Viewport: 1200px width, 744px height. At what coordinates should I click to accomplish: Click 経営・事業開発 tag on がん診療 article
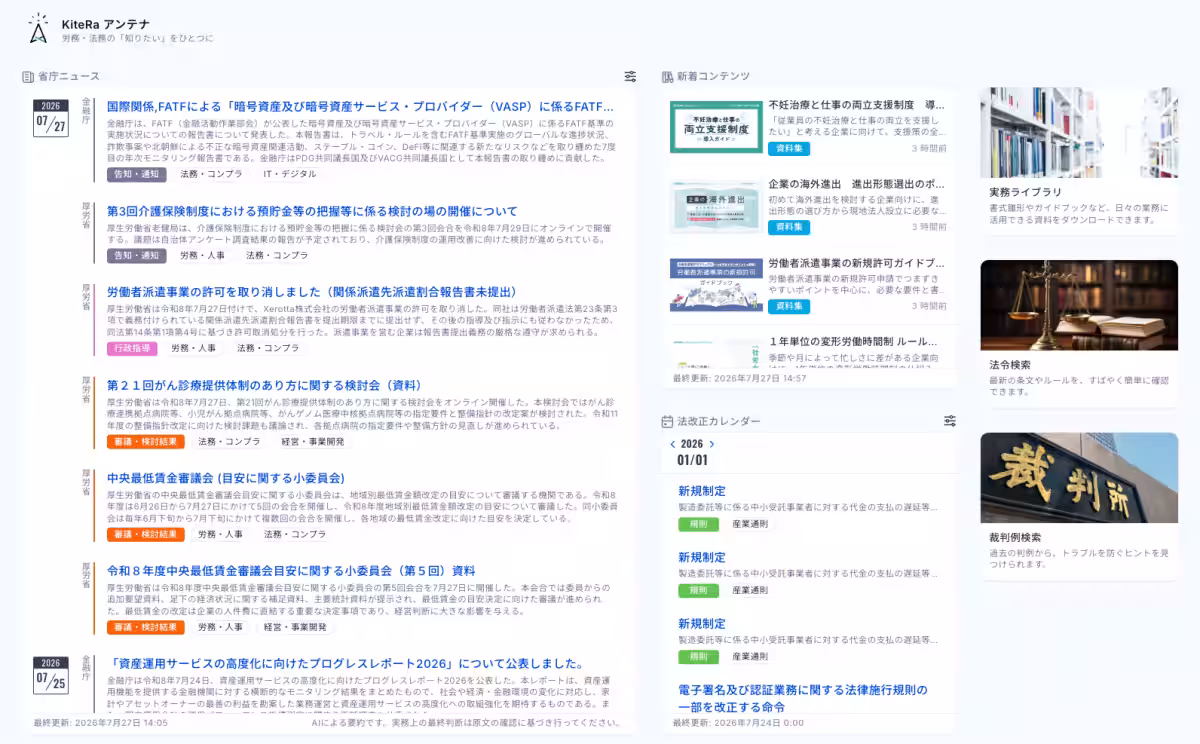click(x=313, y=441)
